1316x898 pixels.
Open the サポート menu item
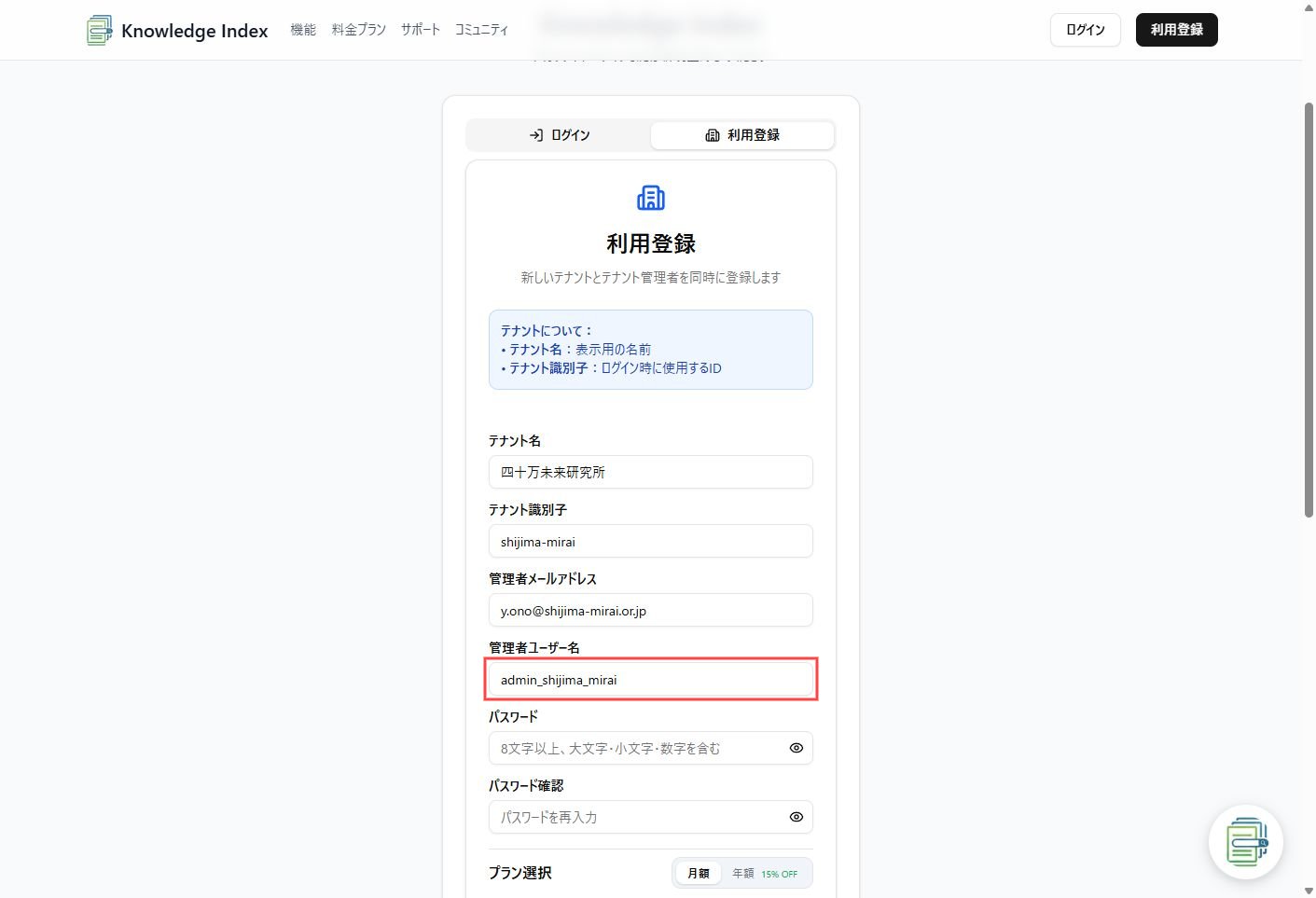421,30
